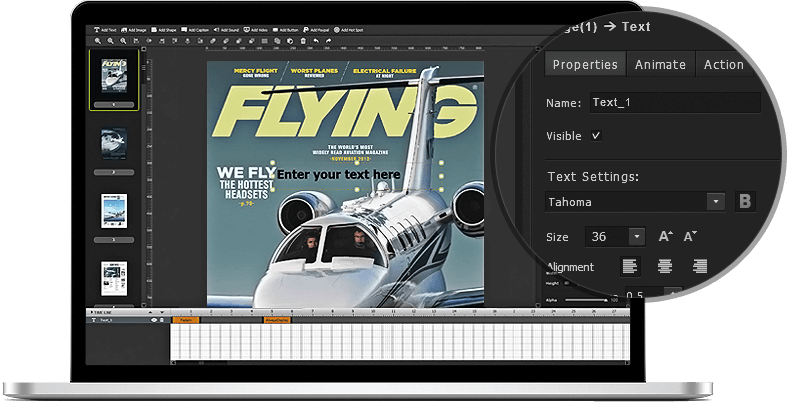Center-align the text
The width and height of the screenshot is (787, 402).
point(665,266)
